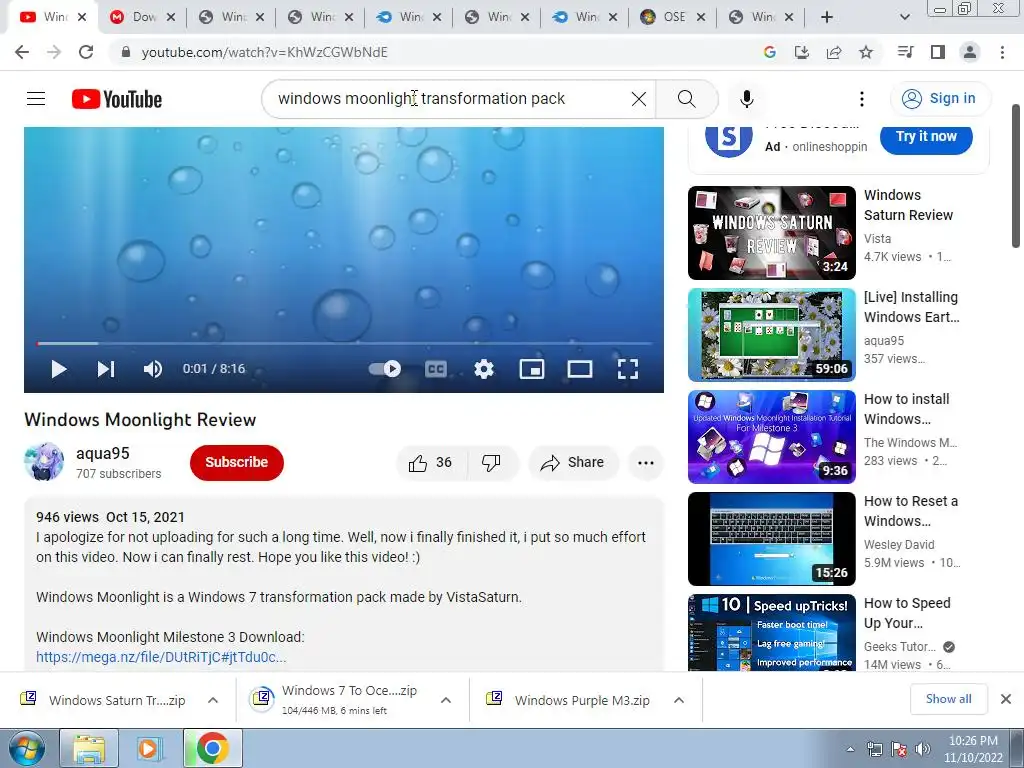Open Chrome three-dot menu
Image resolution: width=1024 pixels, height=768 pixels.
click(x=1002, y=52)
